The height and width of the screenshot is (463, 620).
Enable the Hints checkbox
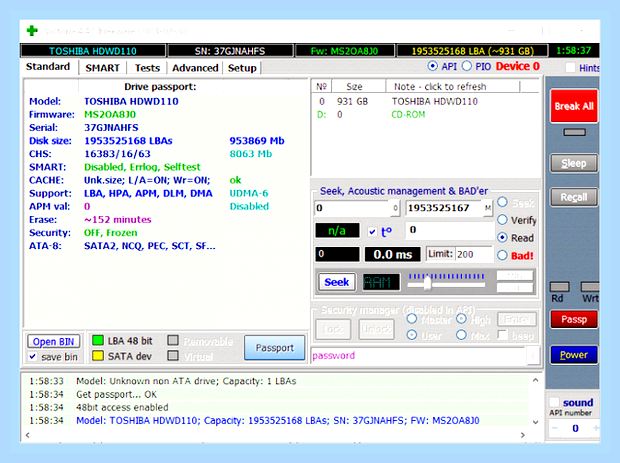[570, 68]
